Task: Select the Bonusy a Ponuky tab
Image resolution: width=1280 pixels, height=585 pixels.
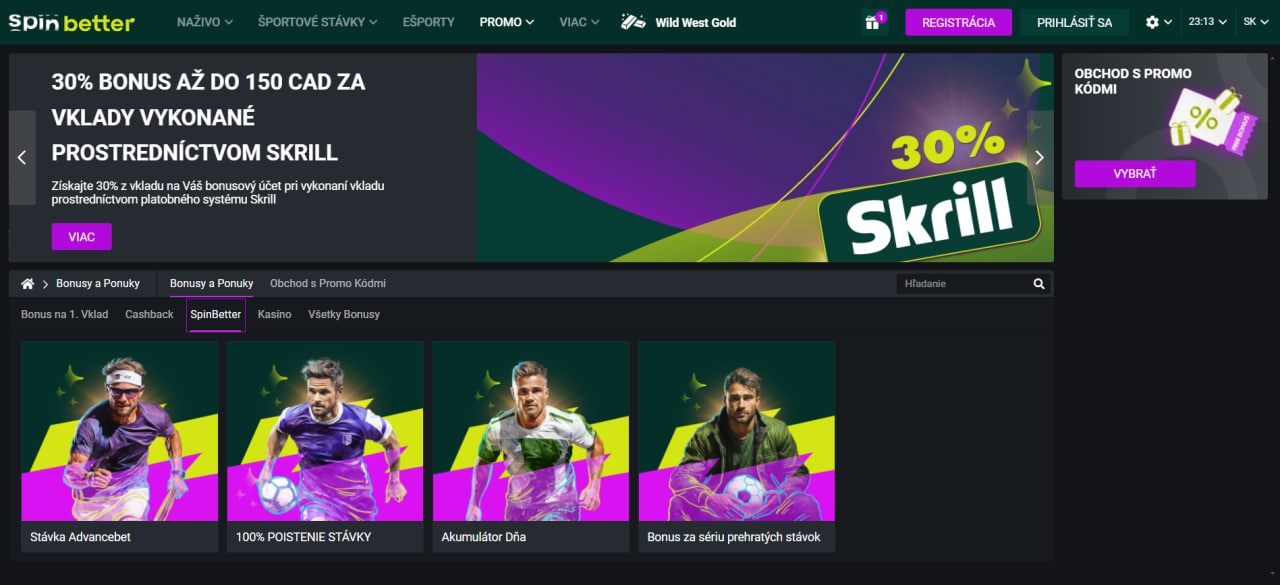Action: [212, 284]
